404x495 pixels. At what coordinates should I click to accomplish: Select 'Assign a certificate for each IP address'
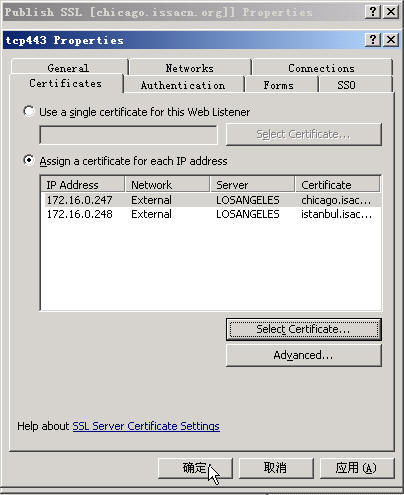click(x=29, y=161)
